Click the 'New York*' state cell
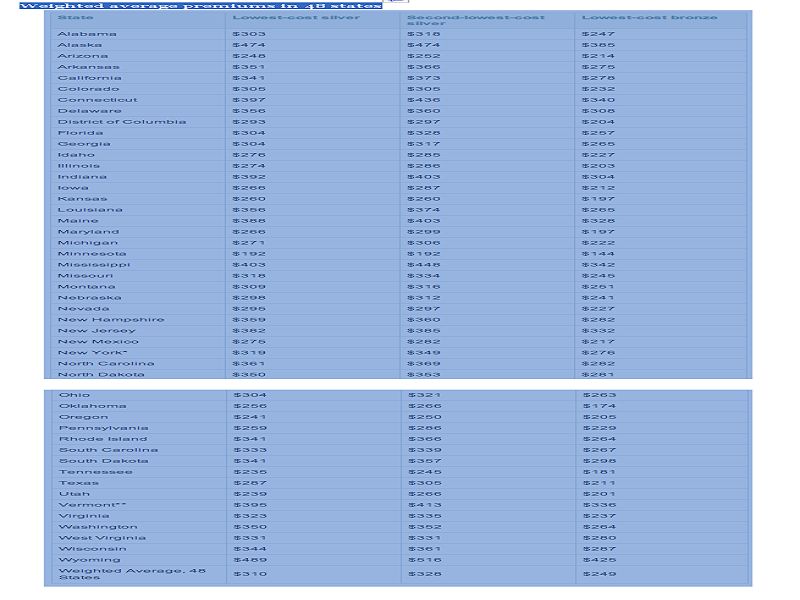This screenshot has width=800, height=600. point(92,353)
